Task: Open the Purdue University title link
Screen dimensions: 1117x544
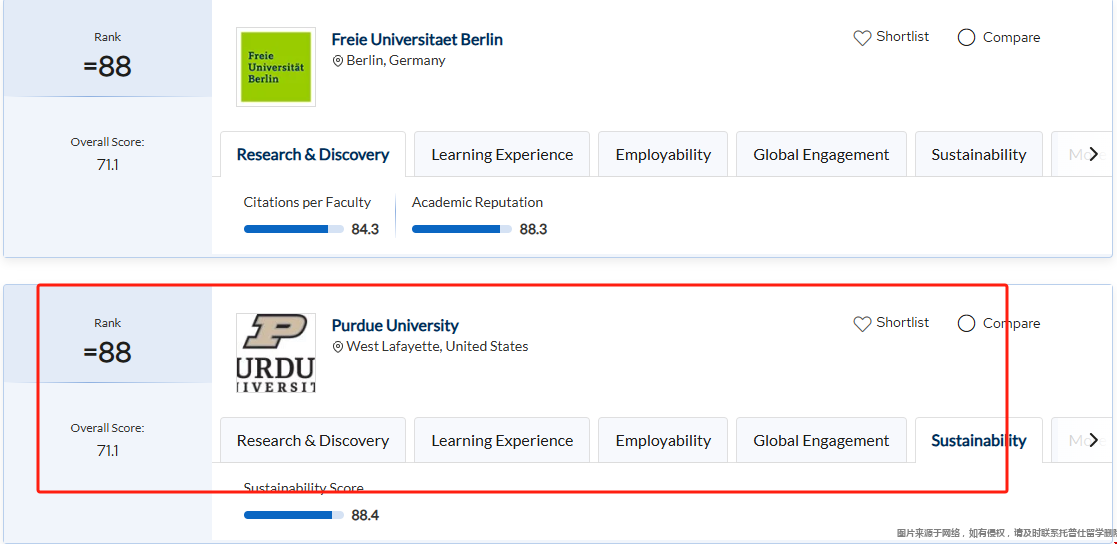Action: (x=395, y=326)
